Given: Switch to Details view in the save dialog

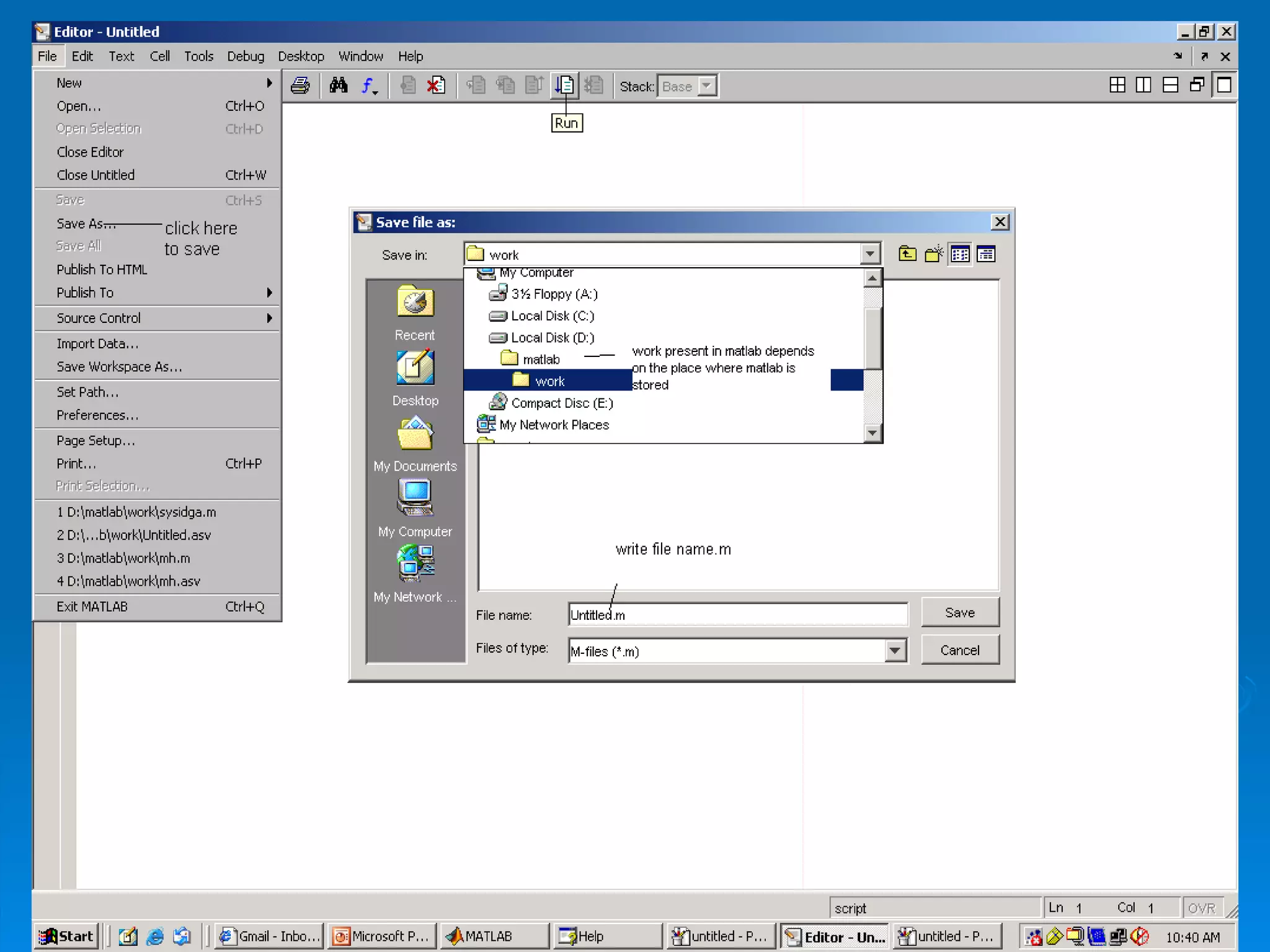Looking at the screenshot, I should 986,254.
